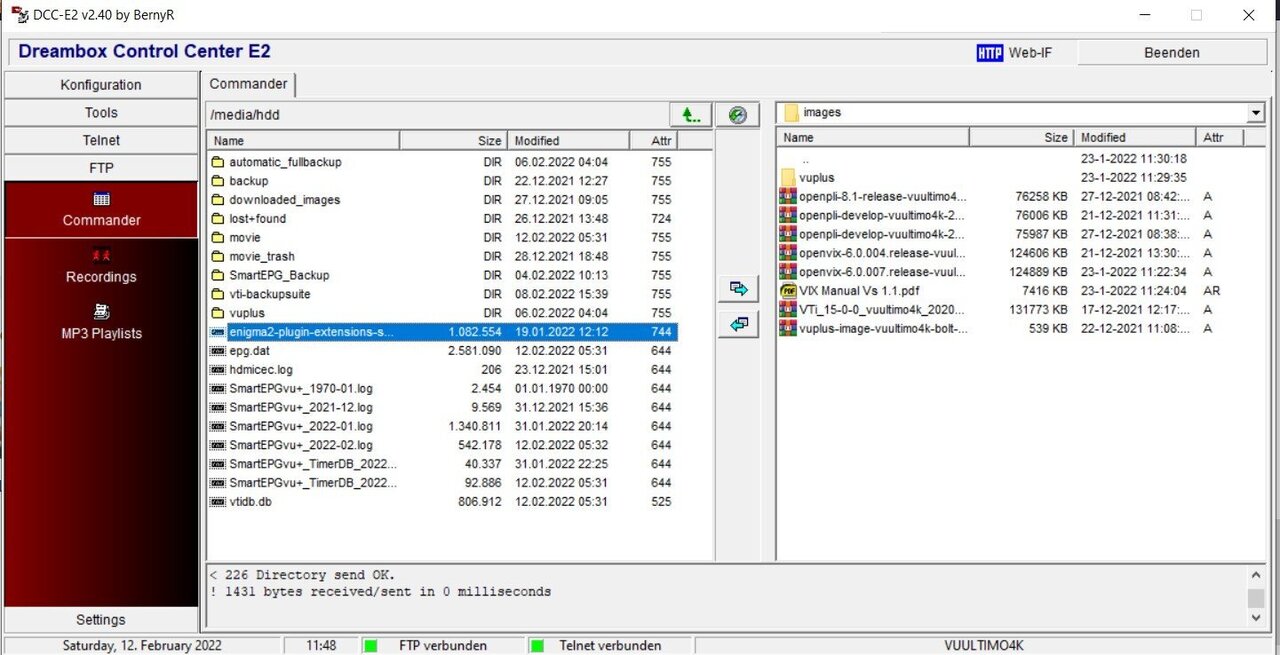Open Web-IF via the HTTP icon
Viewport: 1280px width, 655px height.
(x=990, y=52)
